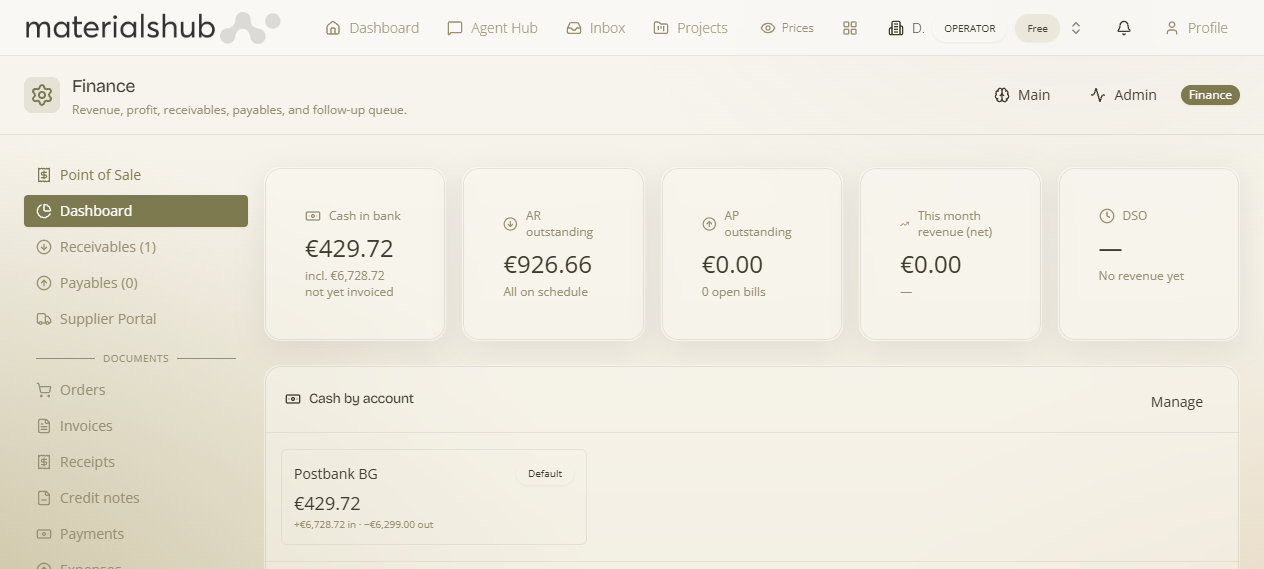This screenshot has height=569, width=1264.
Task: Switch to the Admin section
Action: click(1123, 95)
